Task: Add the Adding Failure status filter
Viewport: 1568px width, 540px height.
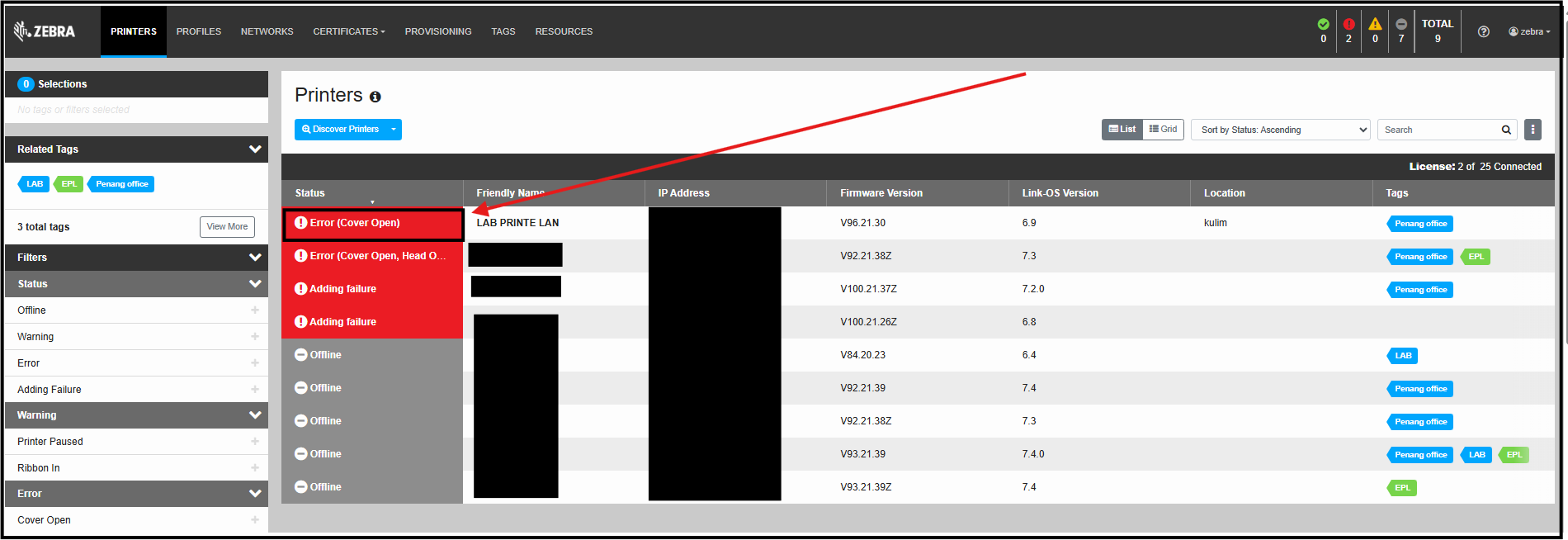Action: [255, 390]
